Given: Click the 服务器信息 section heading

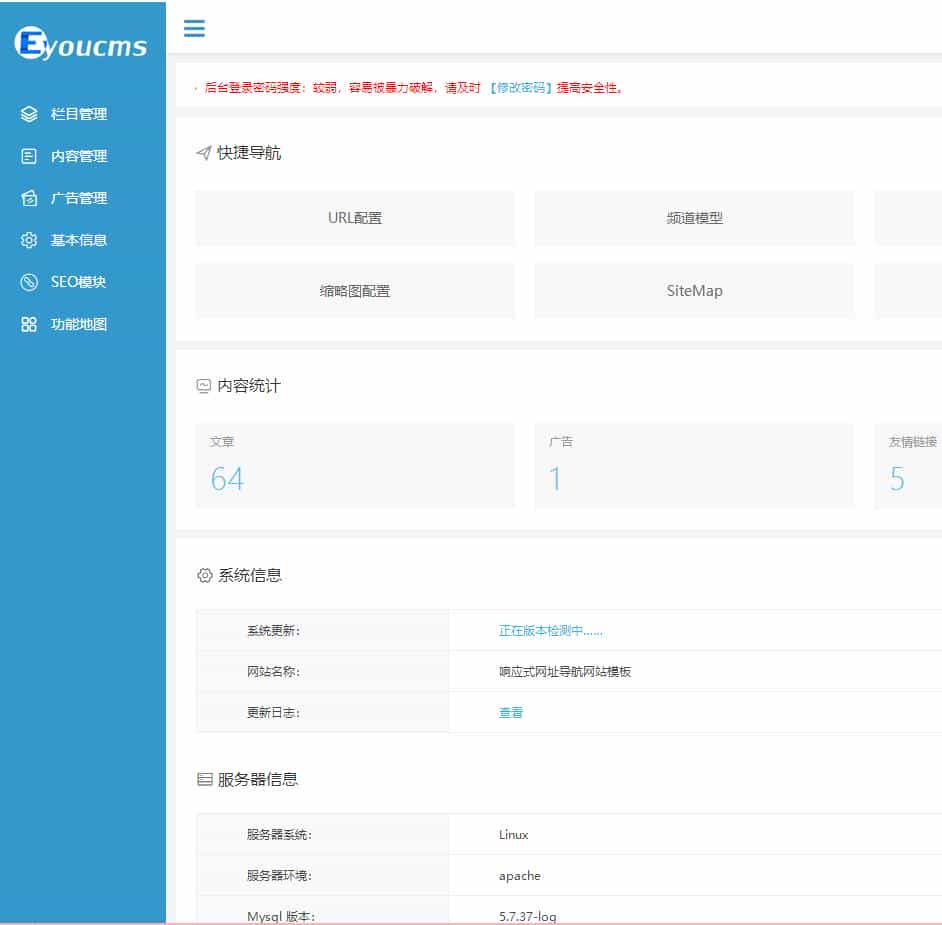Looking at the screenshot, I should point(258,780).
